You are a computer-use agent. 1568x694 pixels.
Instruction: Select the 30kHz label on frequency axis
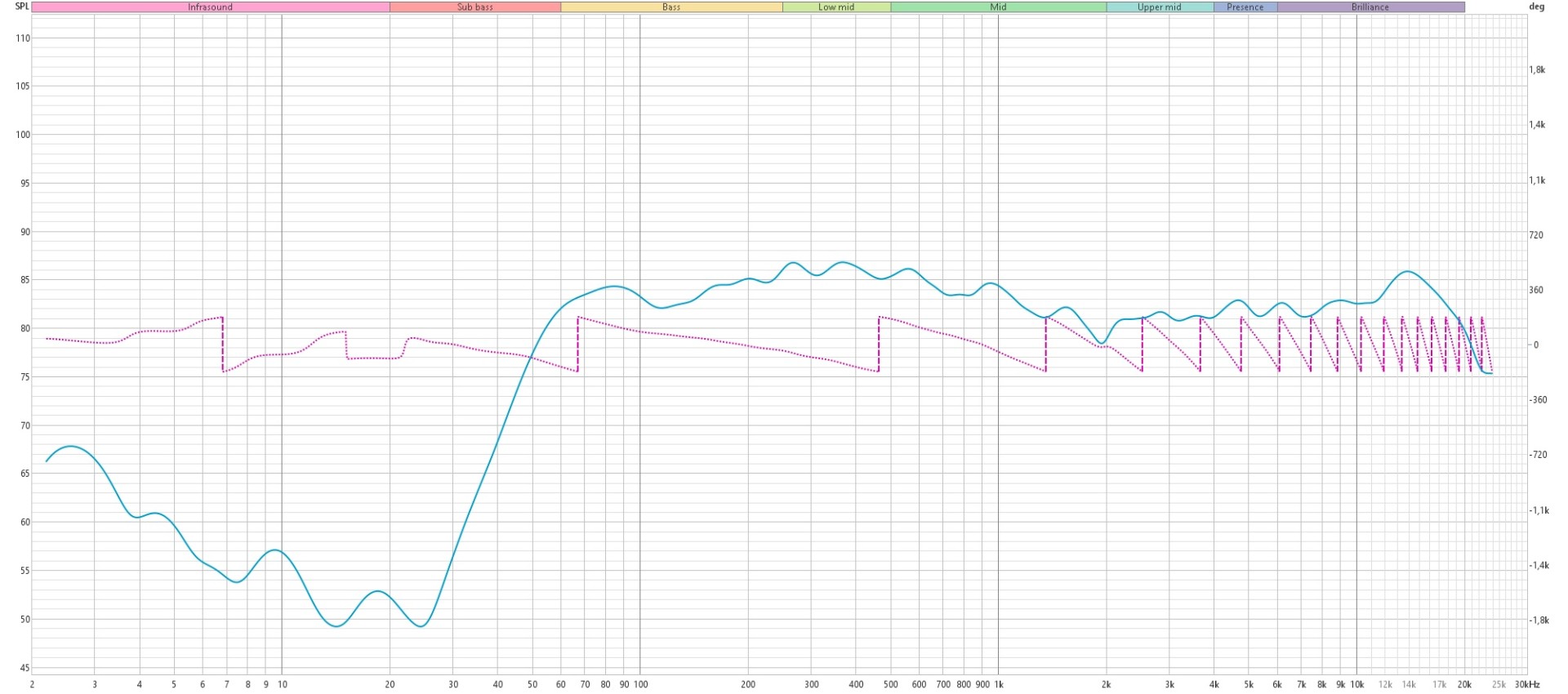tap(1526, 684)
